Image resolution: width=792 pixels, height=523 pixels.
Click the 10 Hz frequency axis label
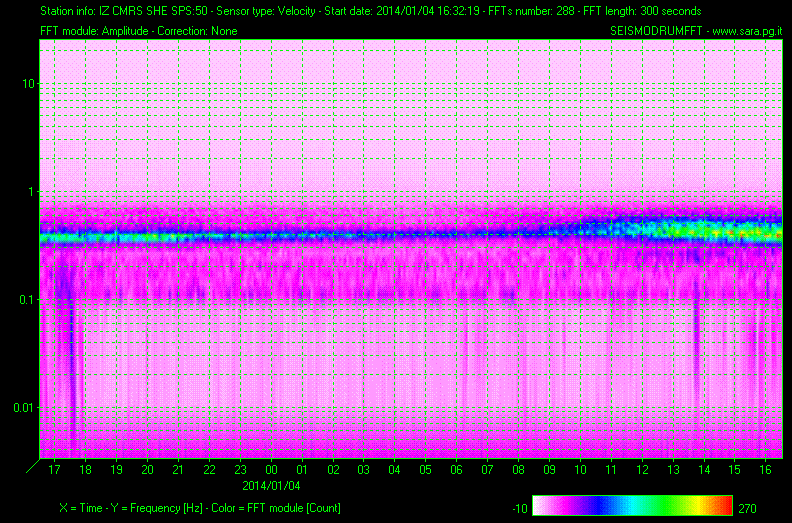tap(29, 83)
